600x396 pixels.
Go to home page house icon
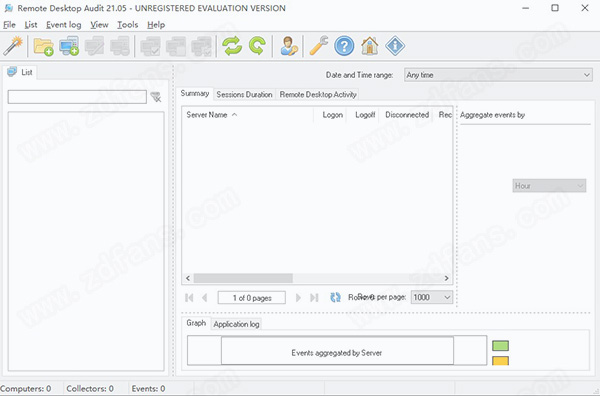(x=370, y=46)
